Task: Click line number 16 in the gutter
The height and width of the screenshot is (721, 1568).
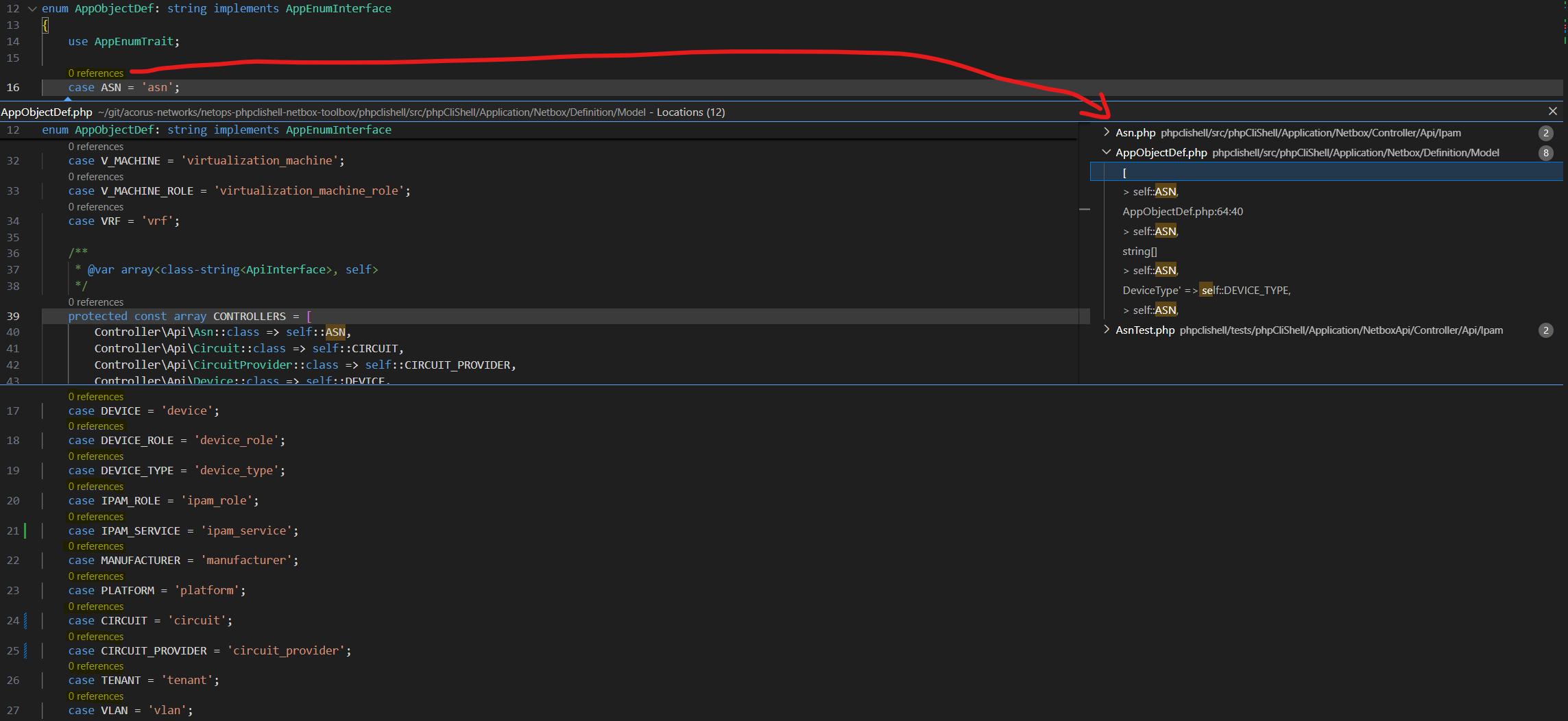Action: tap(13, 88)
